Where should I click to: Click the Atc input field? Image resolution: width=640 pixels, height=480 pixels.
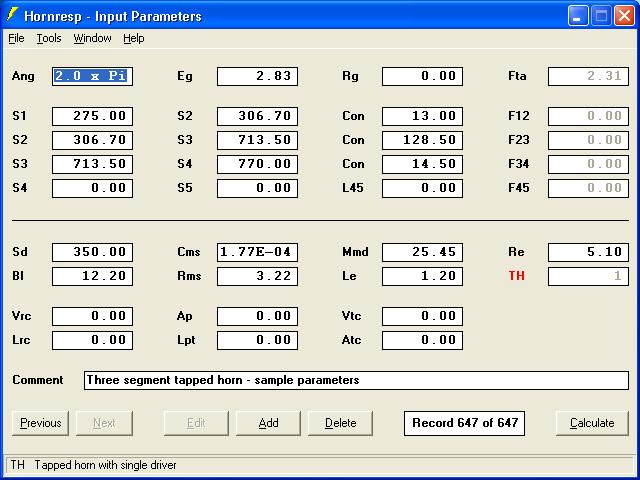(x=422, y=340)
